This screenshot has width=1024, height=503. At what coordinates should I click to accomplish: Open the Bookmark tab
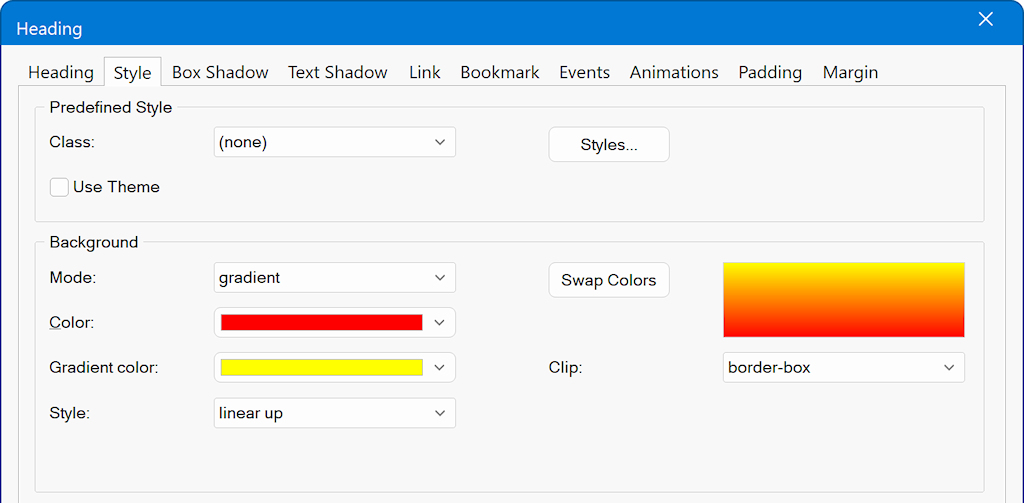tap(499, 73)
